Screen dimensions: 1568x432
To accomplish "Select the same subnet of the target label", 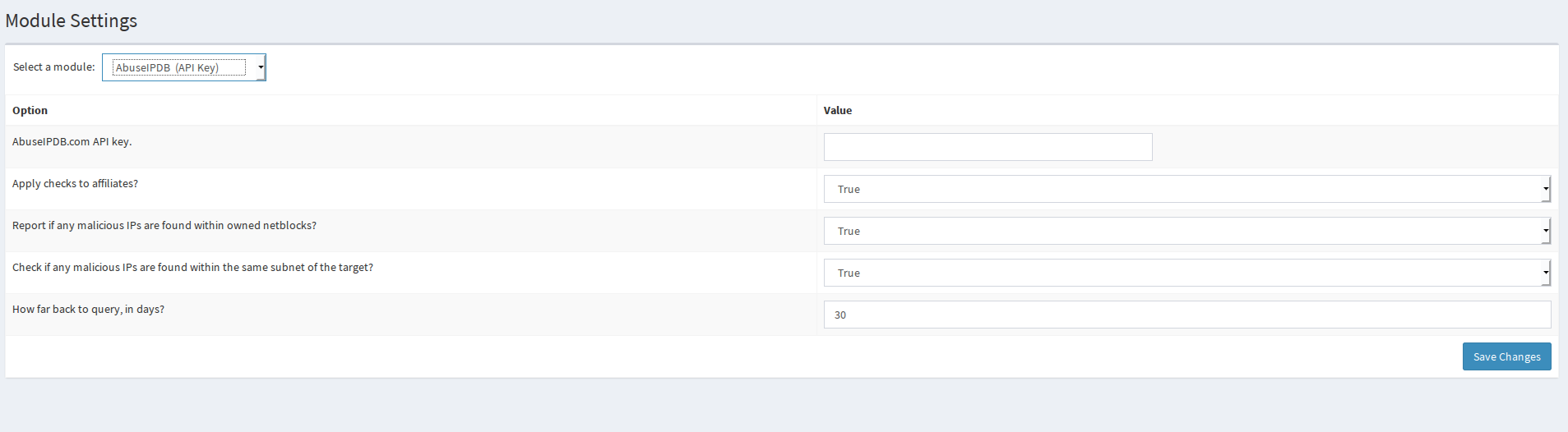I will (192, 267).
